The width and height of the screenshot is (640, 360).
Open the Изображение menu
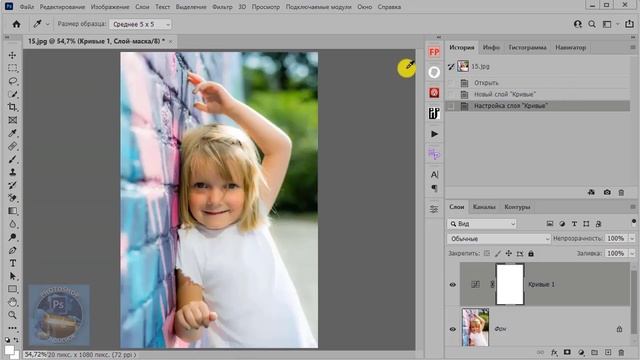pyautogui.click(x=110, y=7)
